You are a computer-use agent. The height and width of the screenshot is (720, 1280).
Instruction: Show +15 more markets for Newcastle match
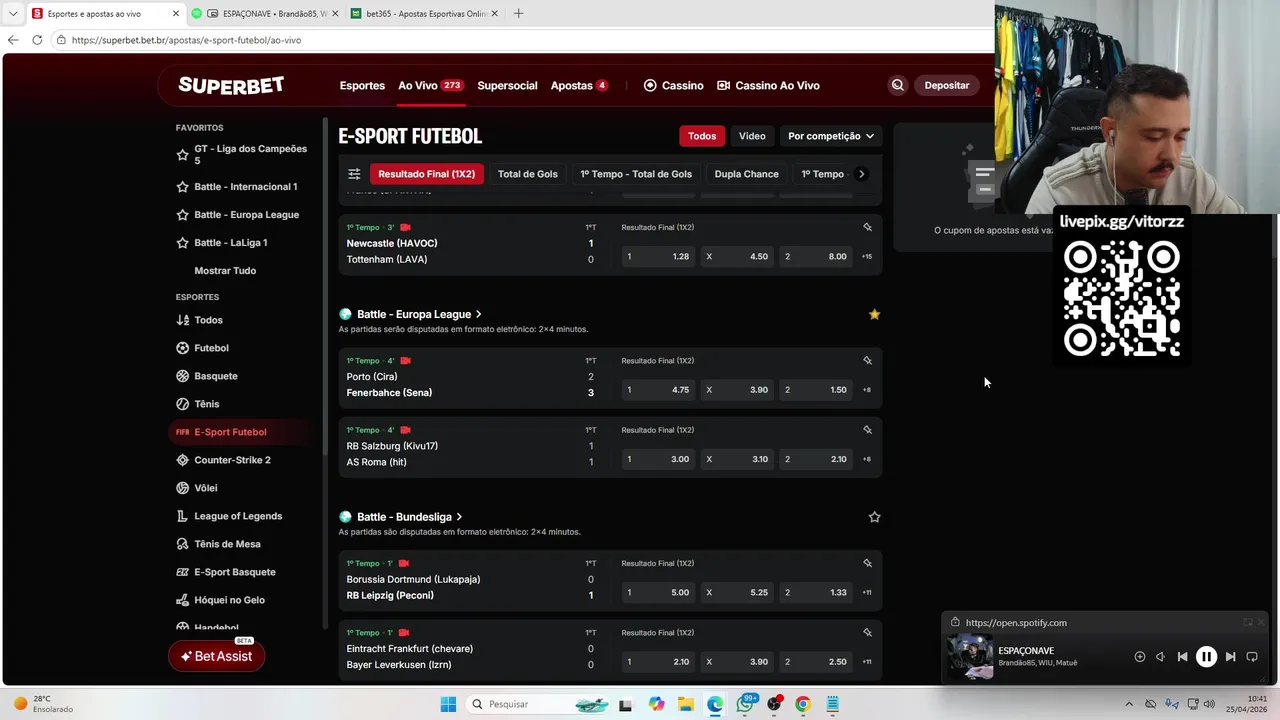click(866, 257)
